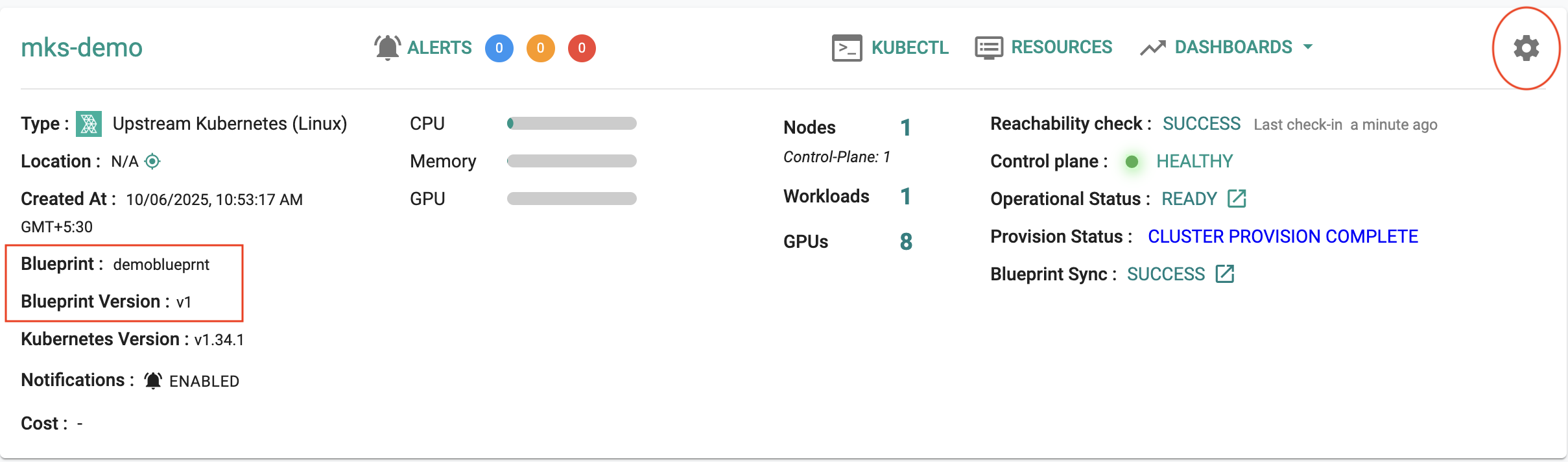Screen dimensions: 1568x462
Task: Click the location target icon next to N/A
Action: pos(152,161)
